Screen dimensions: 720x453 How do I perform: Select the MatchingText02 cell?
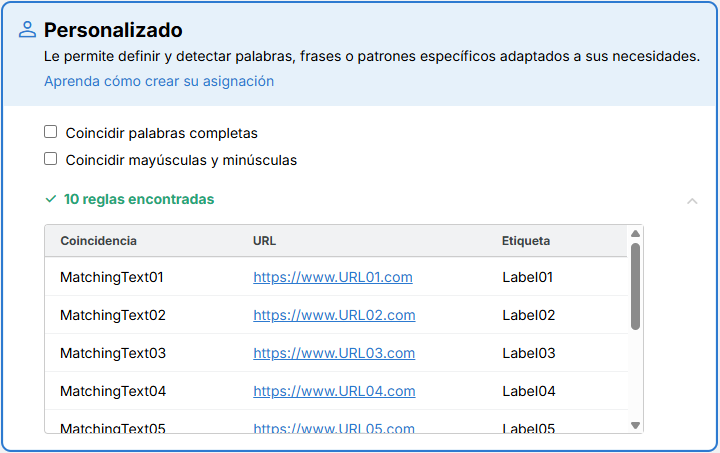click(112, 315)
